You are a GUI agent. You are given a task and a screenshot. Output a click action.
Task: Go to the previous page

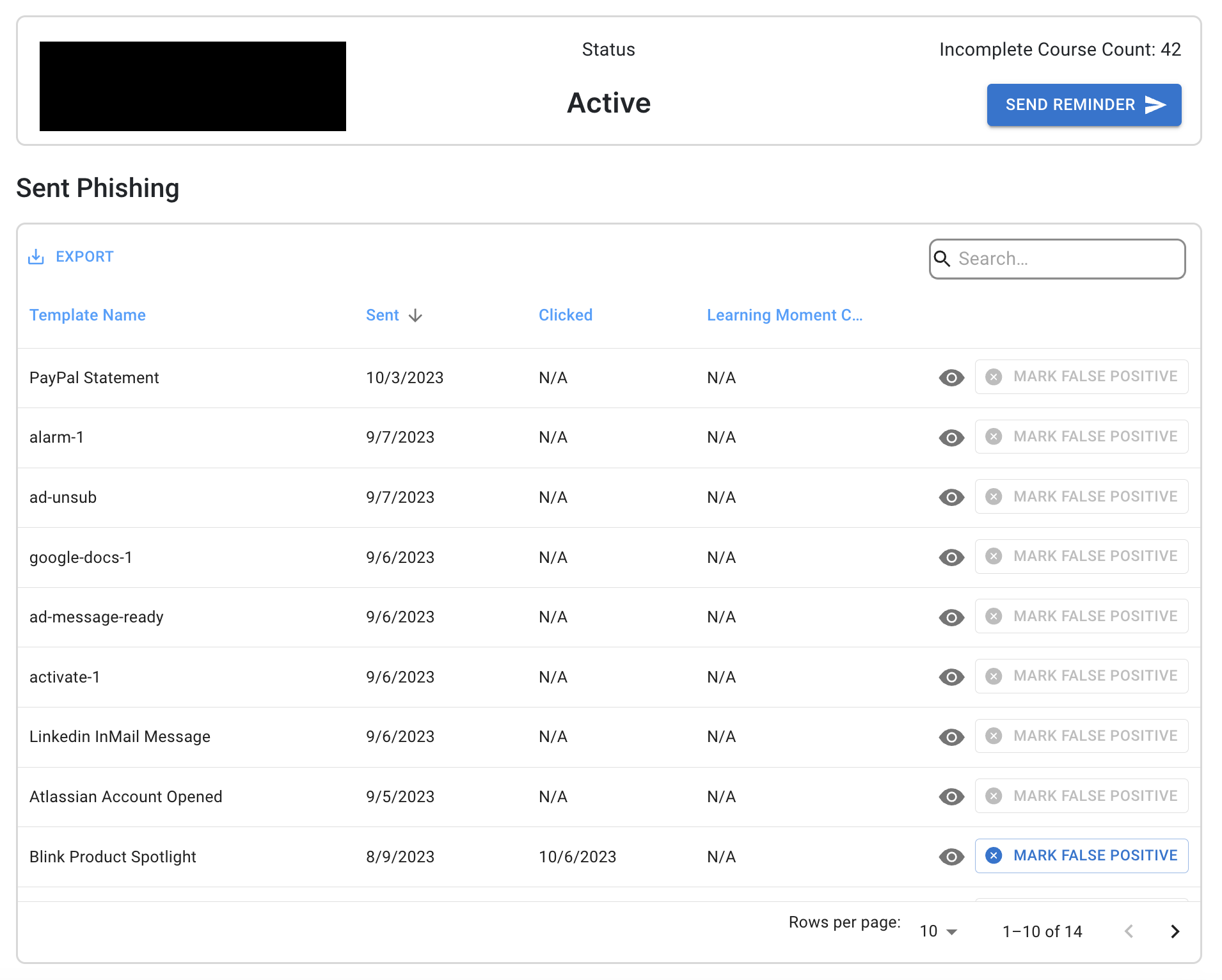(x=1129, y=931)
